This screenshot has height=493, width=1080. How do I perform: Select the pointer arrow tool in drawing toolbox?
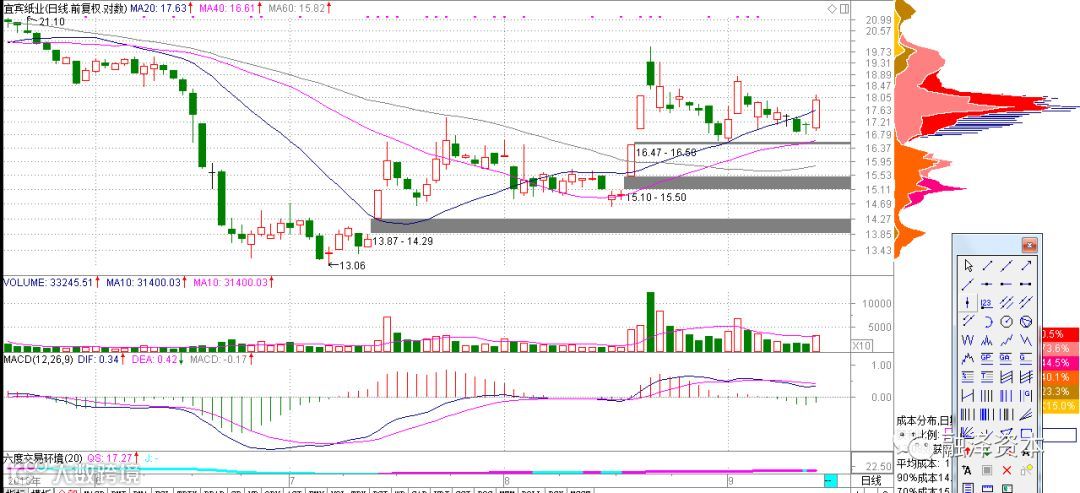coord(968,266)
